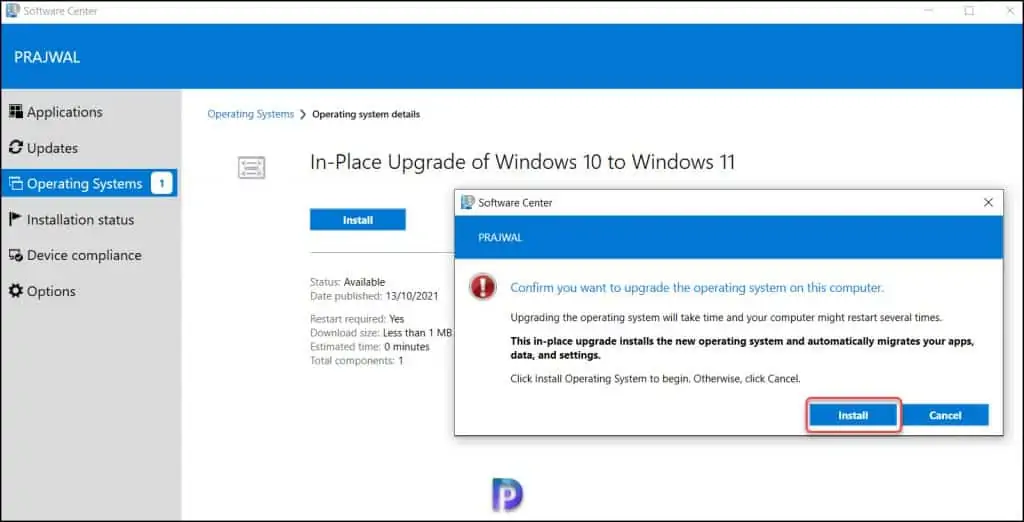Click the 'Upgrading the operating system will take time' text
This screenshot has width=1024, height=522.
pyautogui.click(x=726, y=318)
